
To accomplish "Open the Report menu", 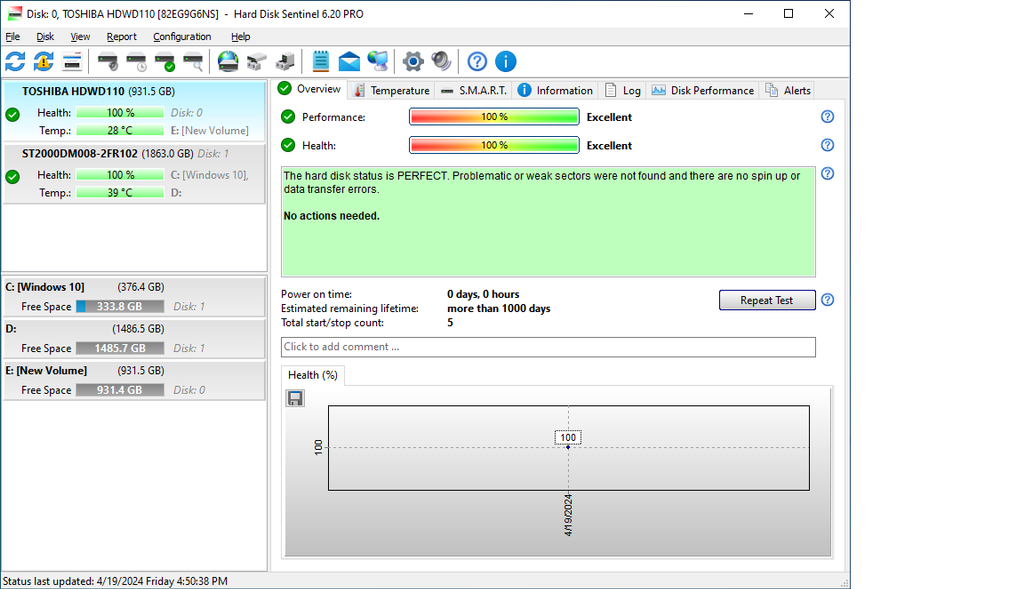I will click(x=121, y=37).
